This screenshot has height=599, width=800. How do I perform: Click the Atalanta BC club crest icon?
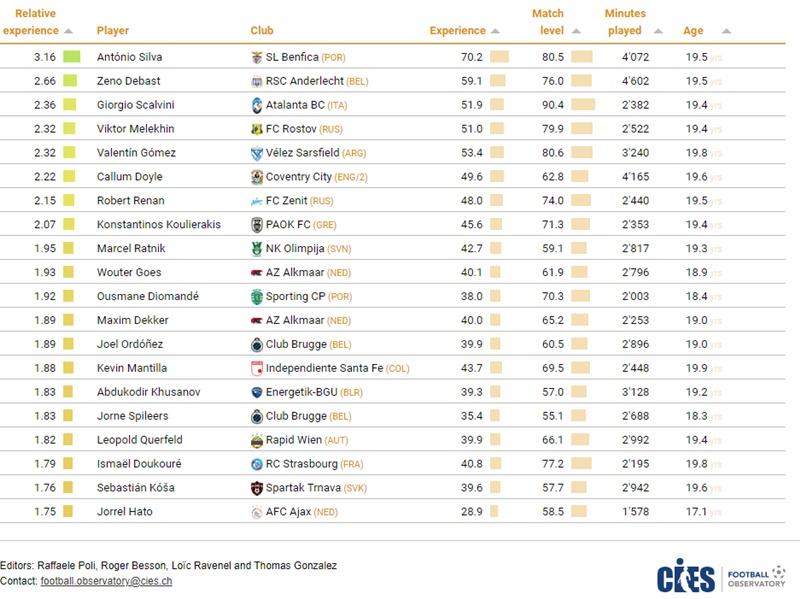point(257,105)
